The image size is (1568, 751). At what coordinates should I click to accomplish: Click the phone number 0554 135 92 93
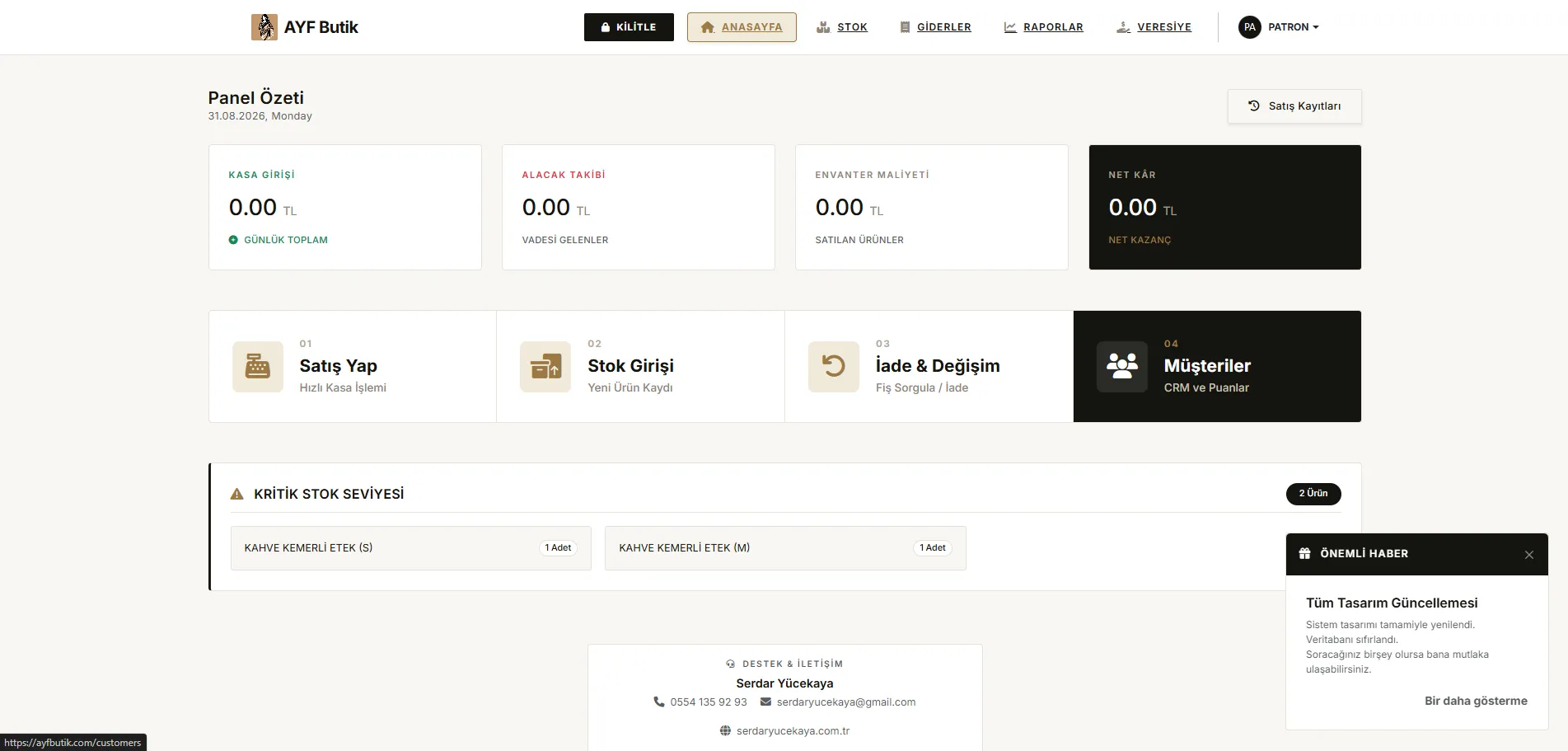pyautogui.click(x=709, y=702)
